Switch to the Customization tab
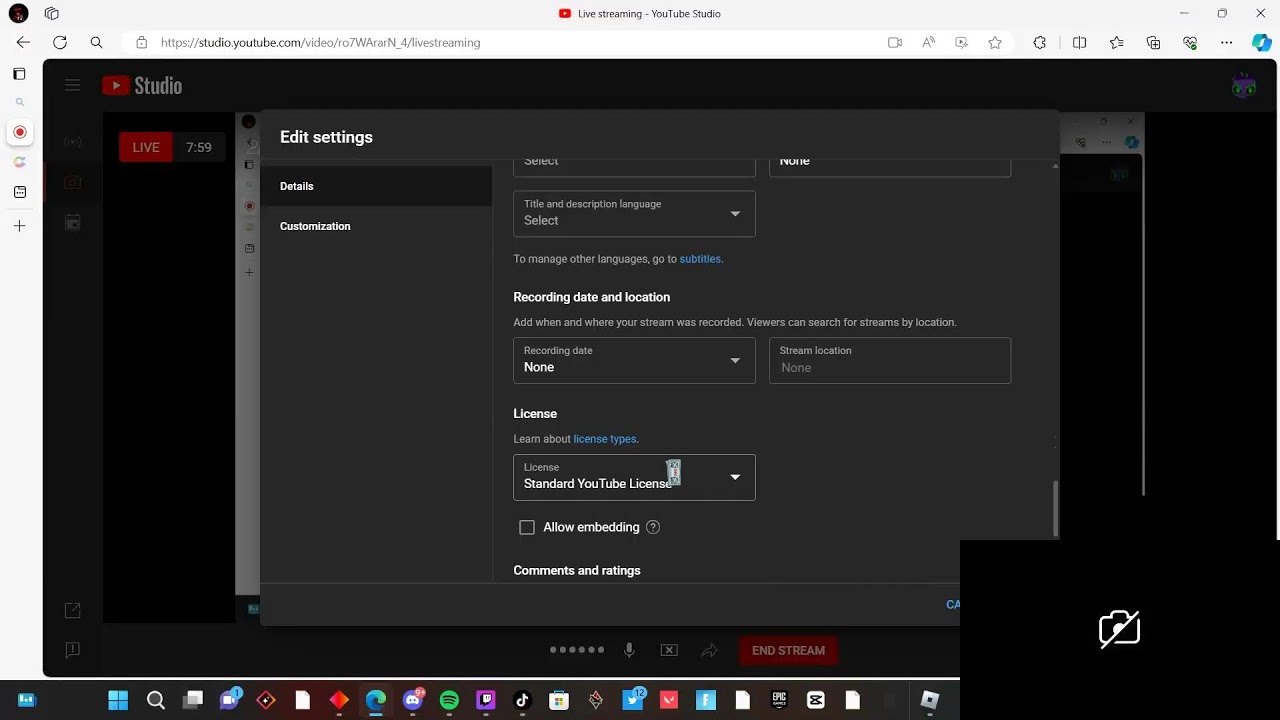 (376, 226)
